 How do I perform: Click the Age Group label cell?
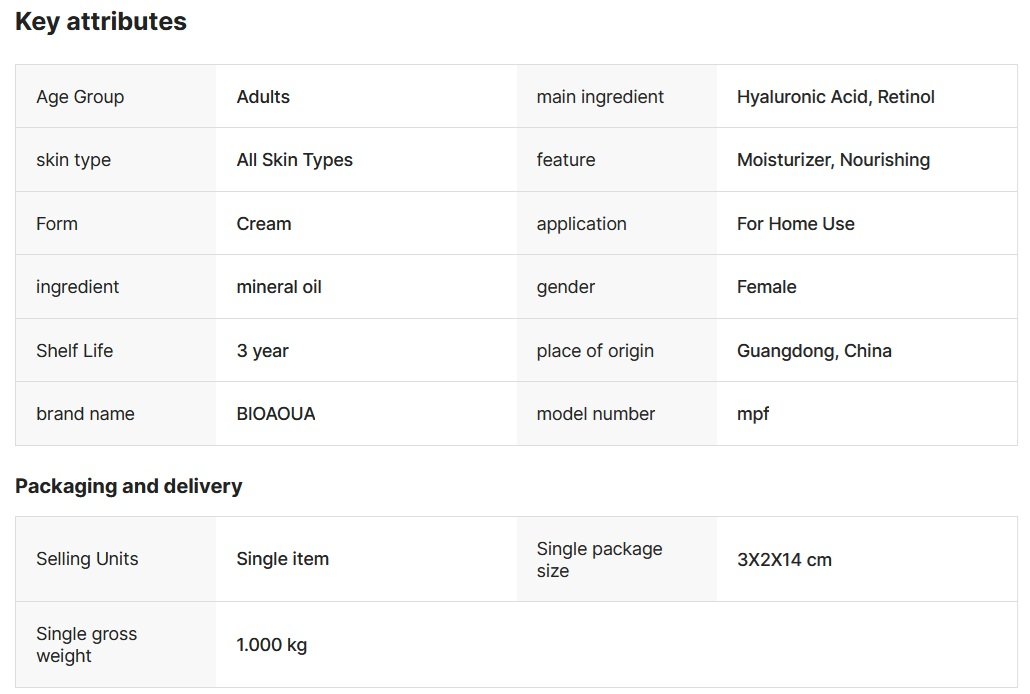tap(80, 97)
